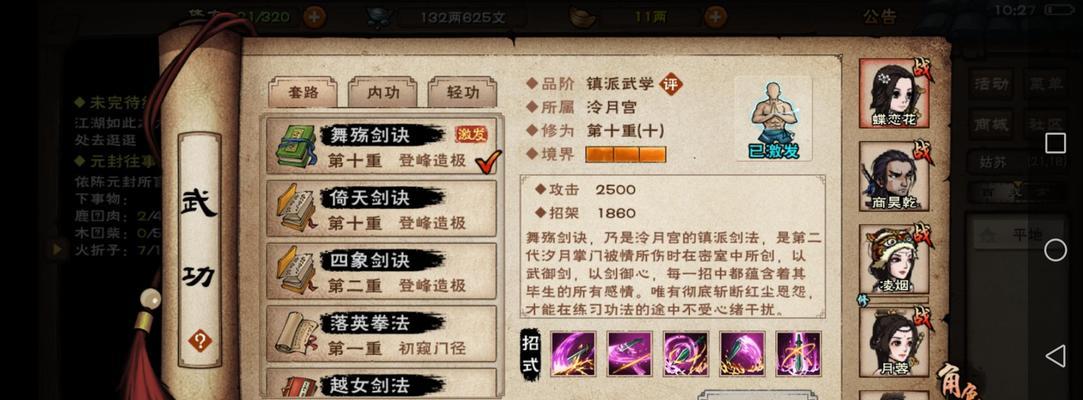The height and width of the screenshot is (400, 1083).
Task: Open the third swirling sword skill icon
Action: tap(685, 354)
